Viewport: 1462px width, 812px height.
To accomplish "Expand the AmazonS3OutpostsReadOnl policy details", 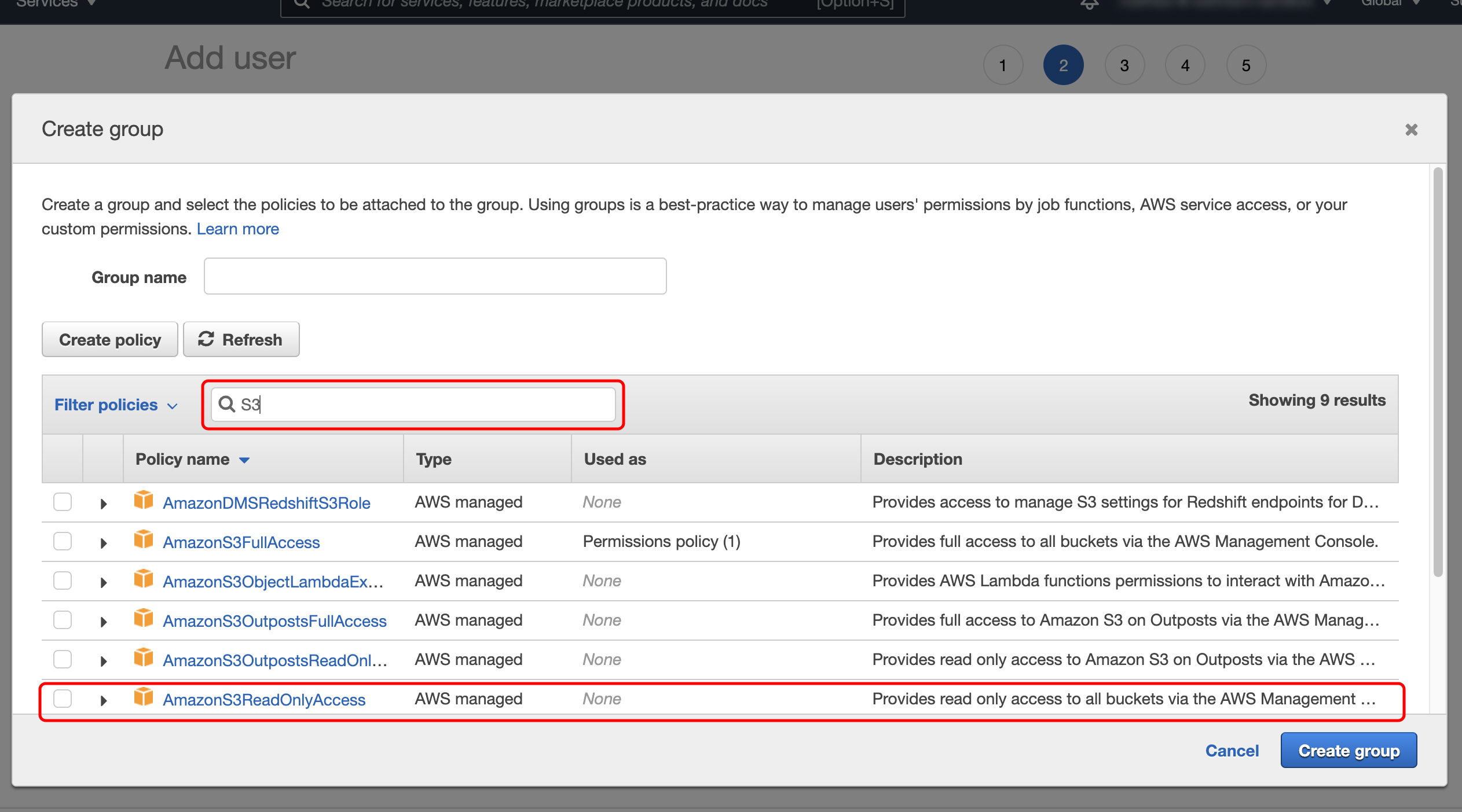I will (104, 662).
